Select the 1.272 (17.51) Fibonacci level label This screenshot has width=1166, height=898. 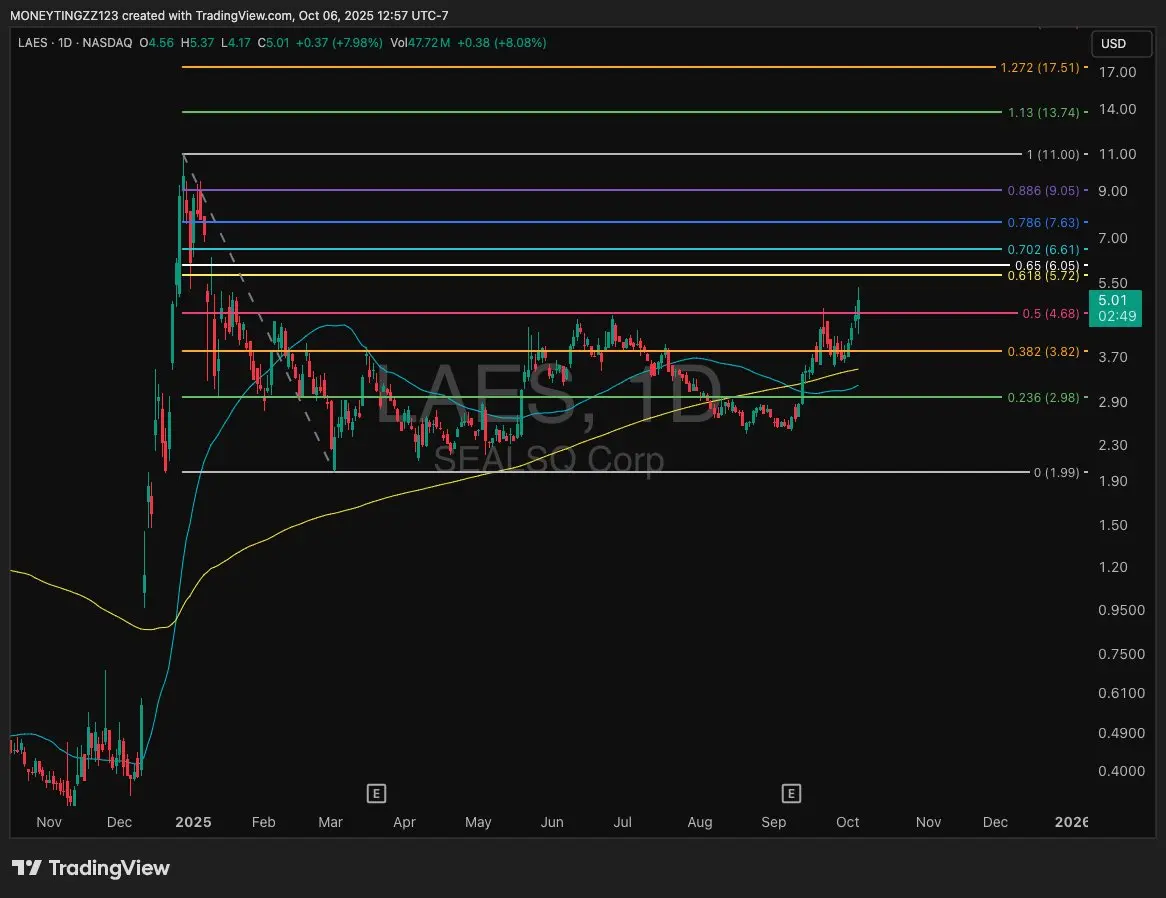[x=1039, y=67]
